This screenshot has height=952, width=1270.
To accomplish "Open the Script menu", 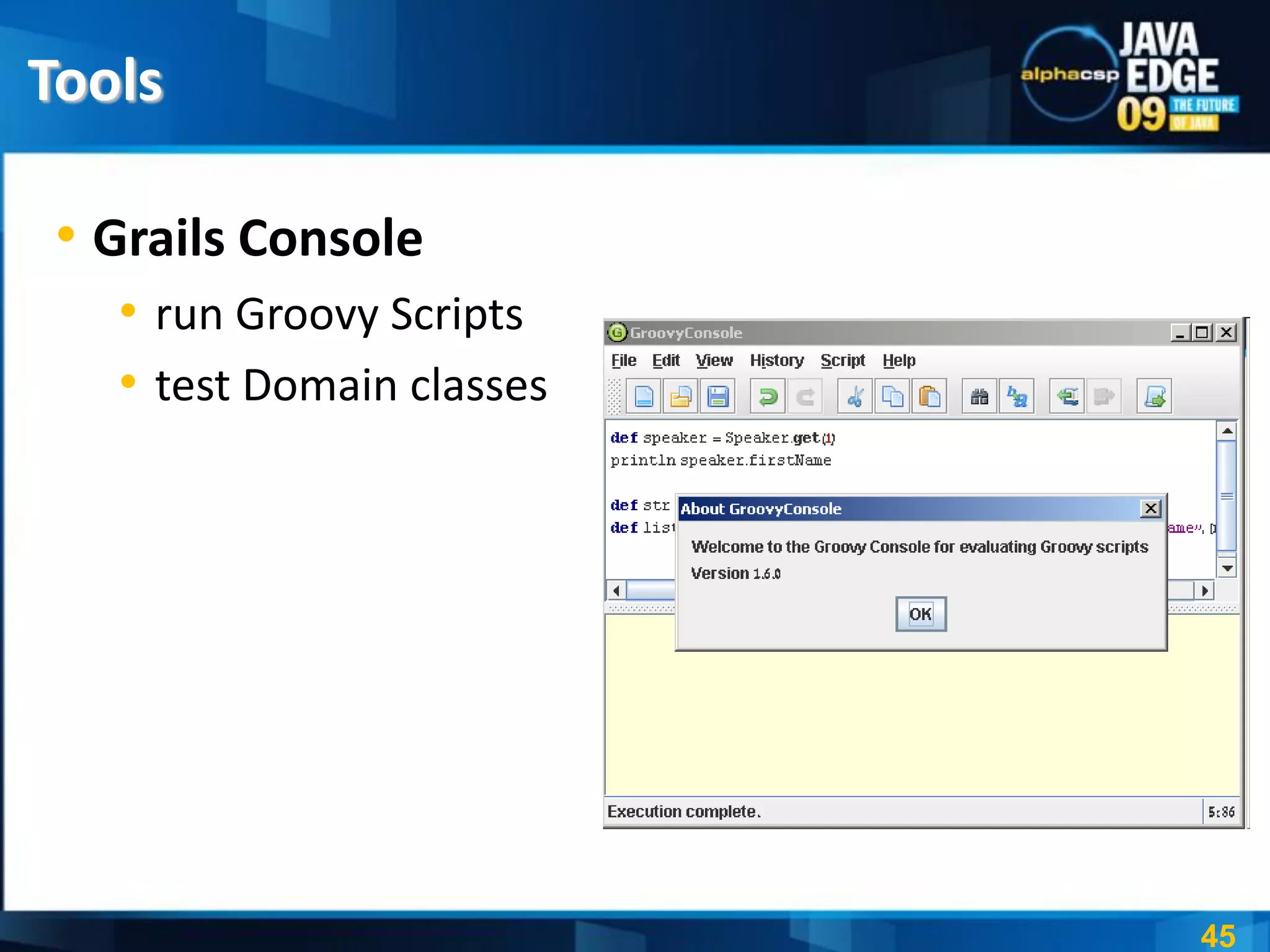I will pyautogui.click(x=843, y=360).
